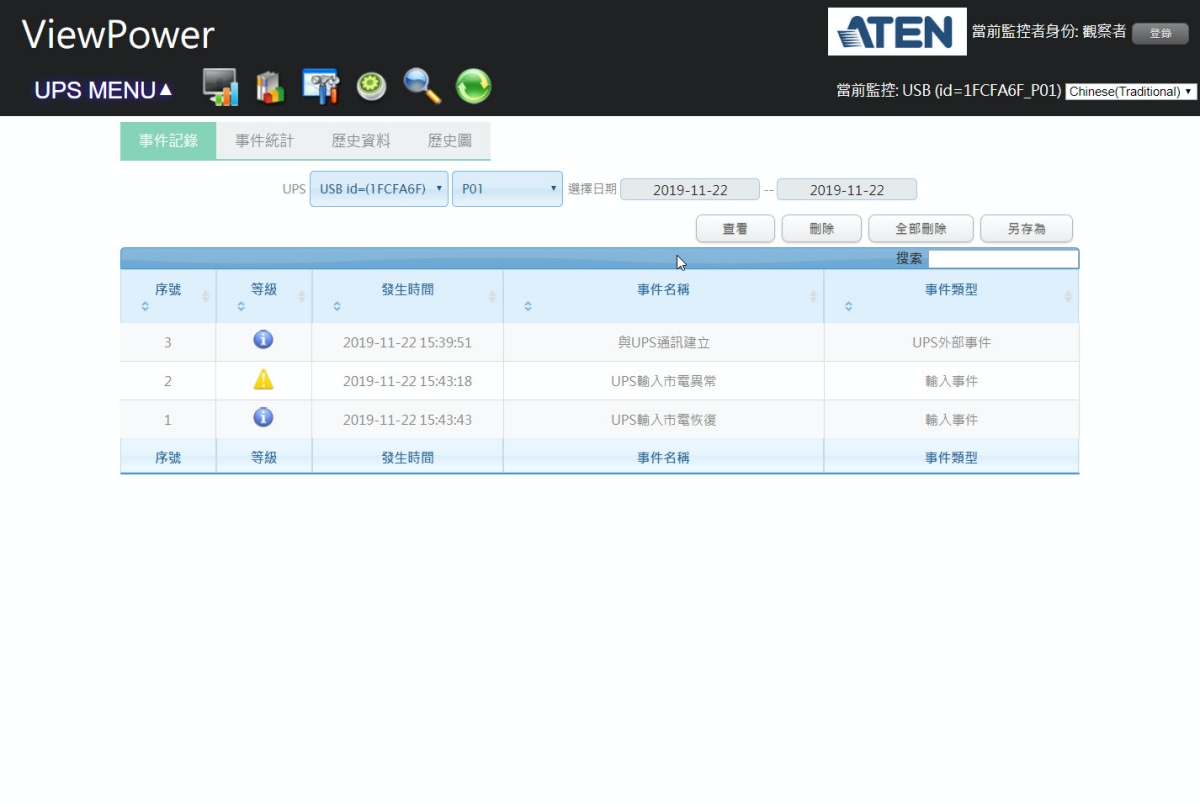Open the Chinese(Traditional) language dropdown
Image resolution: width=1200 pixels, height=805 pixels.
pyautogui.click(x=1131, y=91)
